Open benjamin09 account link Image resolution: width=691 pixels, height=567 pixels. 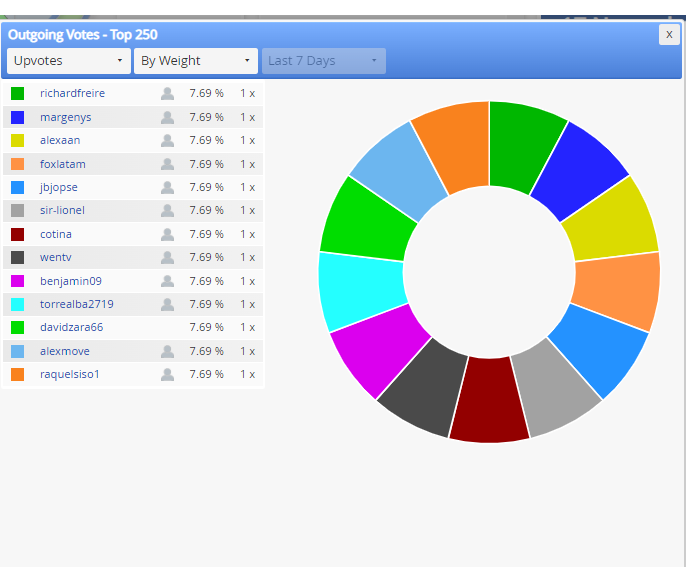point(71,281)
